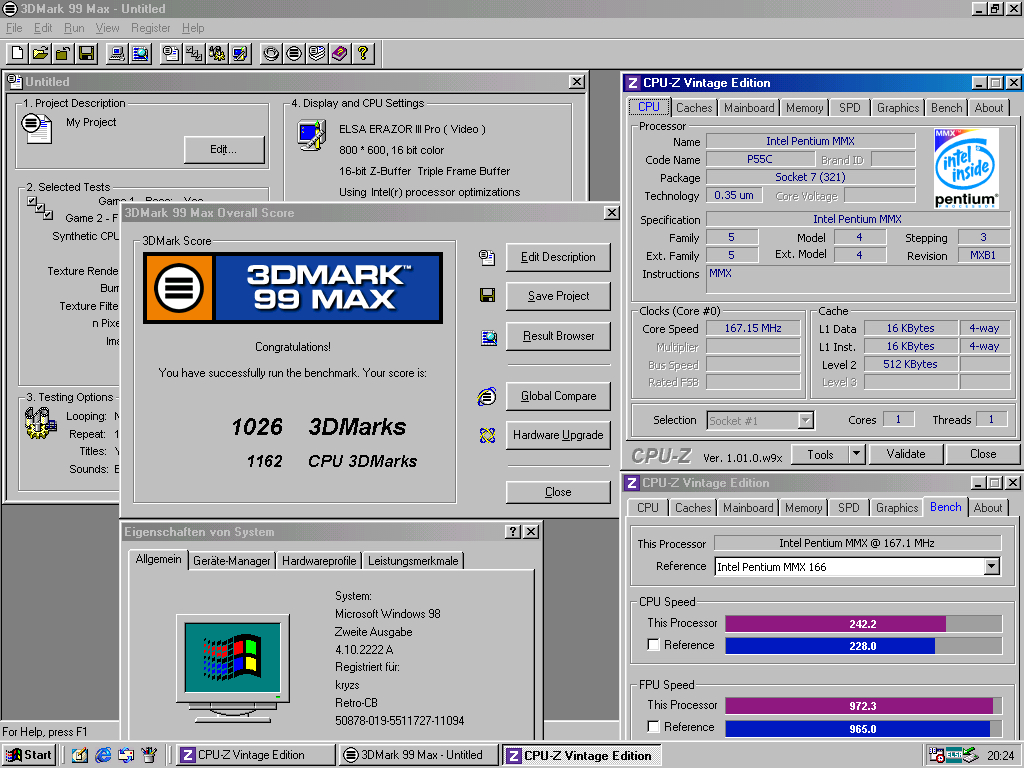The height and width of the screenshot is (768, 1024).
Task: Click the gray ring icon in 3DMark toolbar
Action: pyautogui.click(x=271, y=54)
